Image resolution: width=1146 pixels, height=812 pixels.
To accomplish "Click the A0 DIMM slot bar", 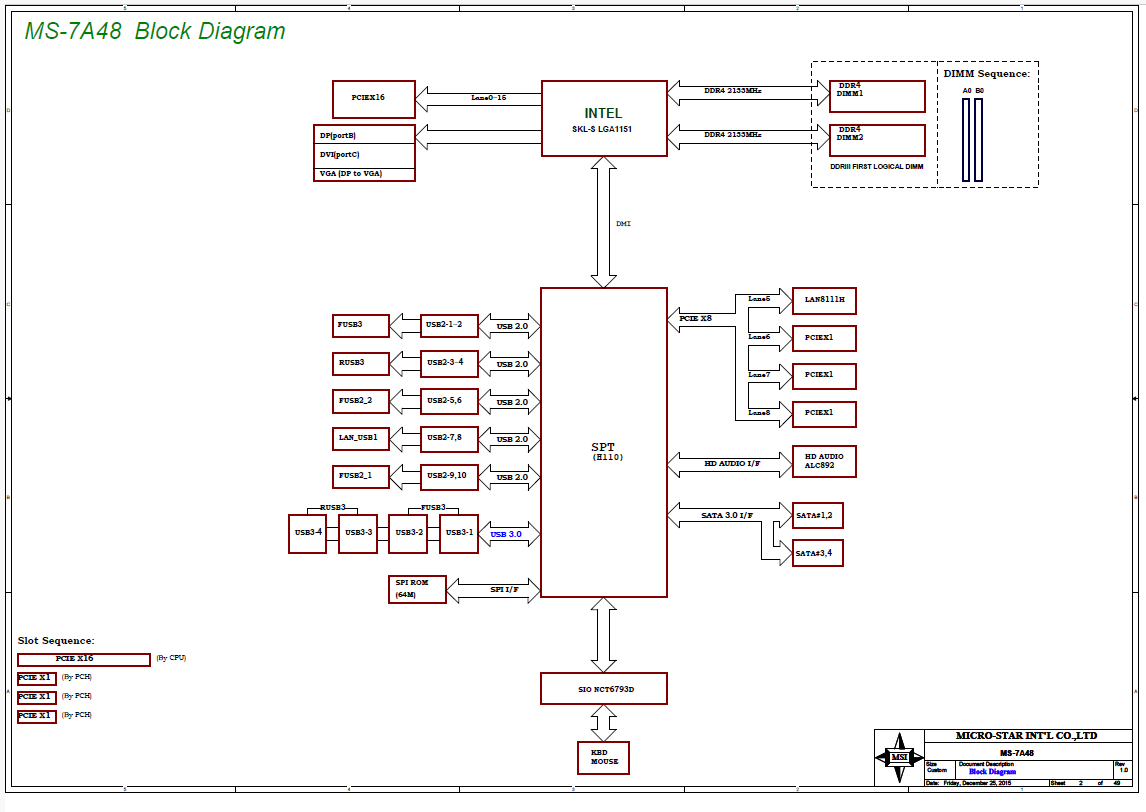I will point(966,140).
